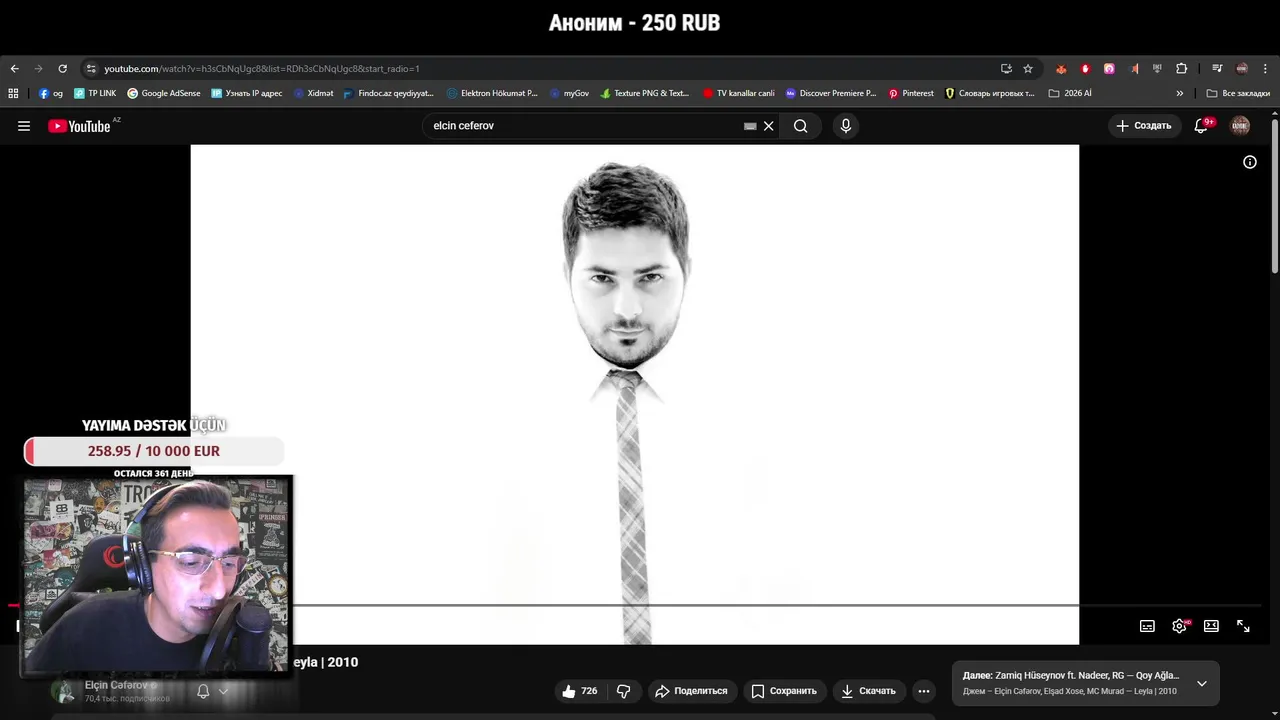The height and width of the screenshot is (720, 1280).
Task: Open the install app icon in address bar
Action: pyautogui.click(x=1006, y=69)
